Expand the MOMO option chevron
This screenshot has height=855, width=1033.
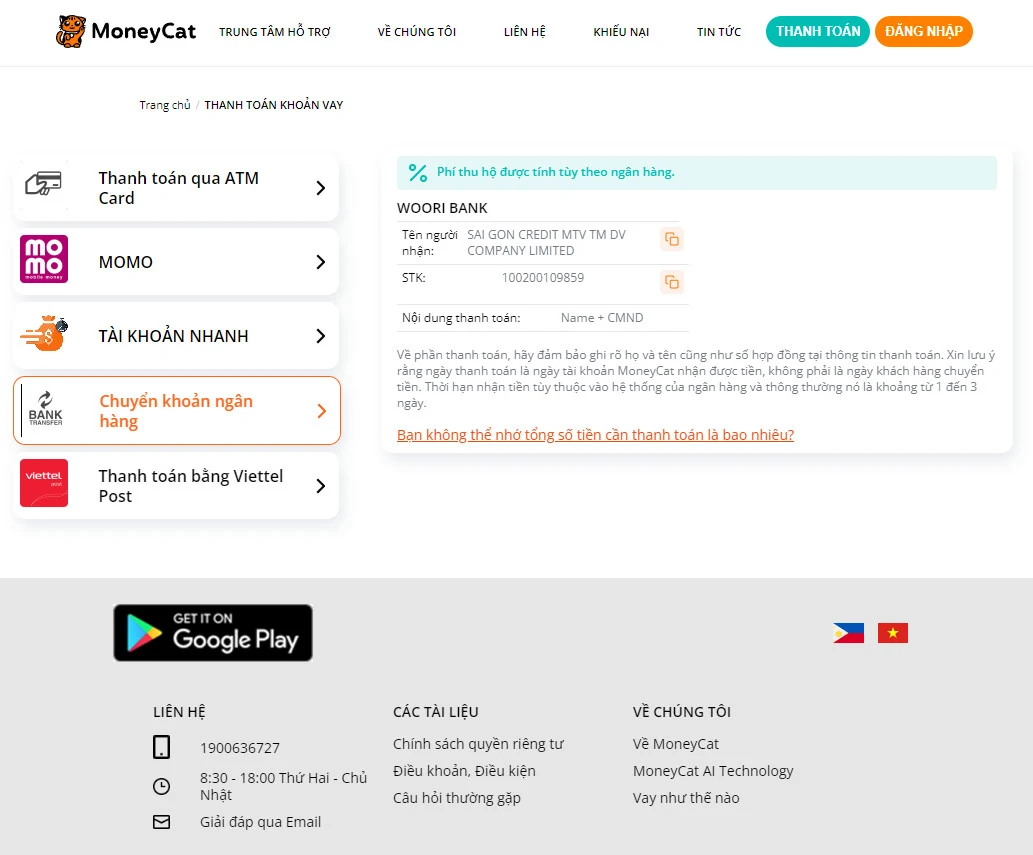(321, 262)
